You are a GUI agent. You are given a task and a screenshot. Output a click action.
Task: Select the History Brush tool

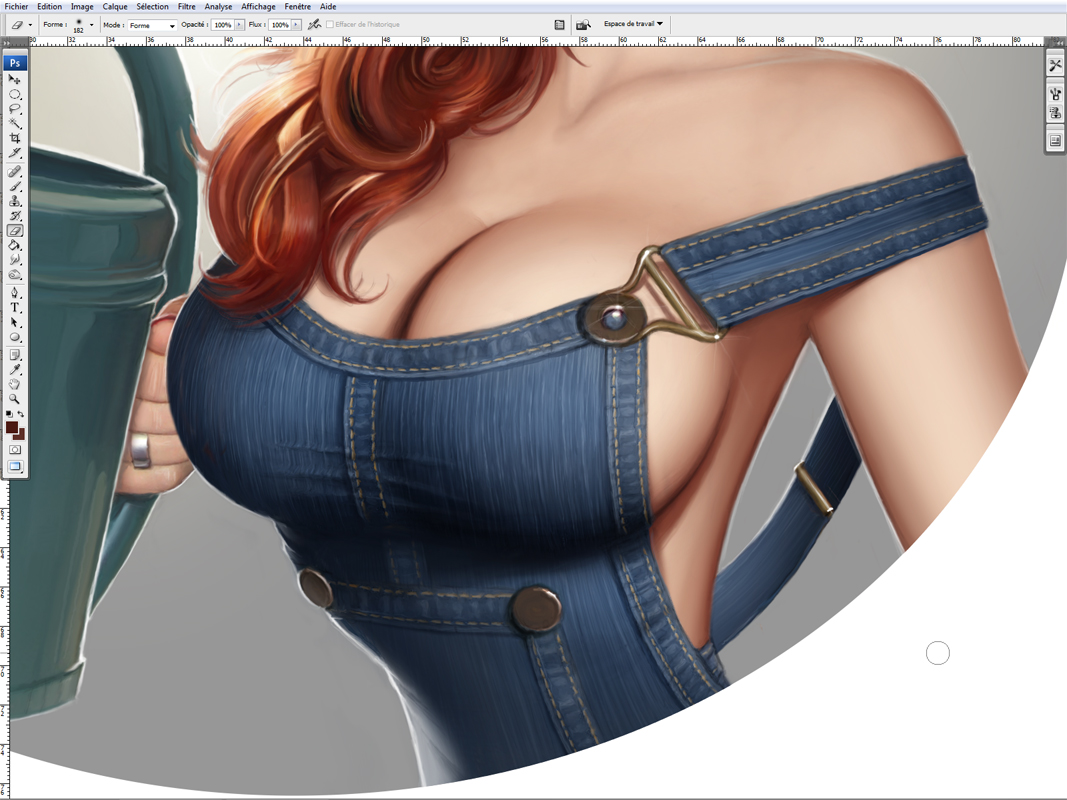(x=14, y=216)
